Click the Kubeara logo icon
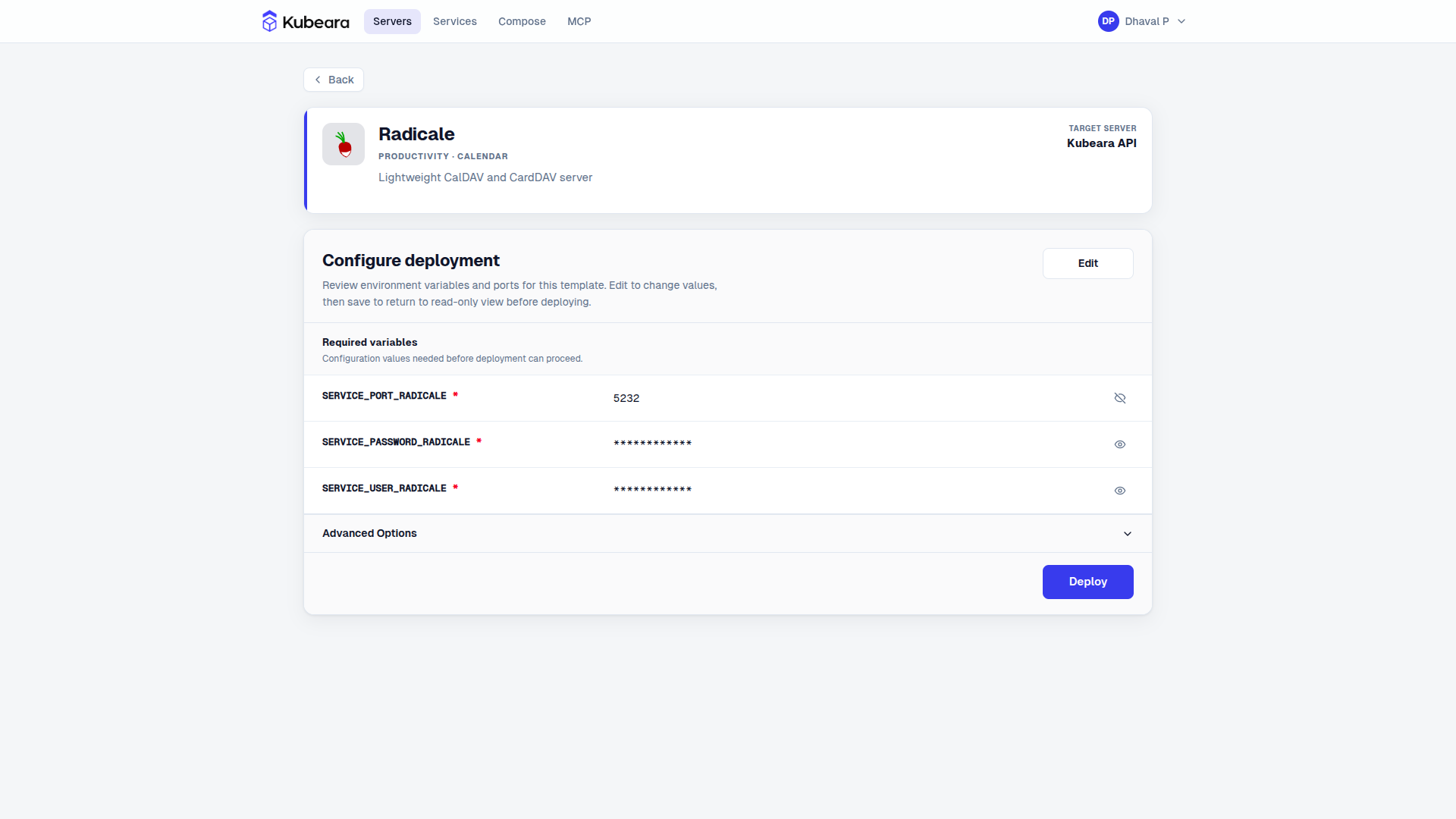This screenshot has height=819, width=1456. (269, 21)
